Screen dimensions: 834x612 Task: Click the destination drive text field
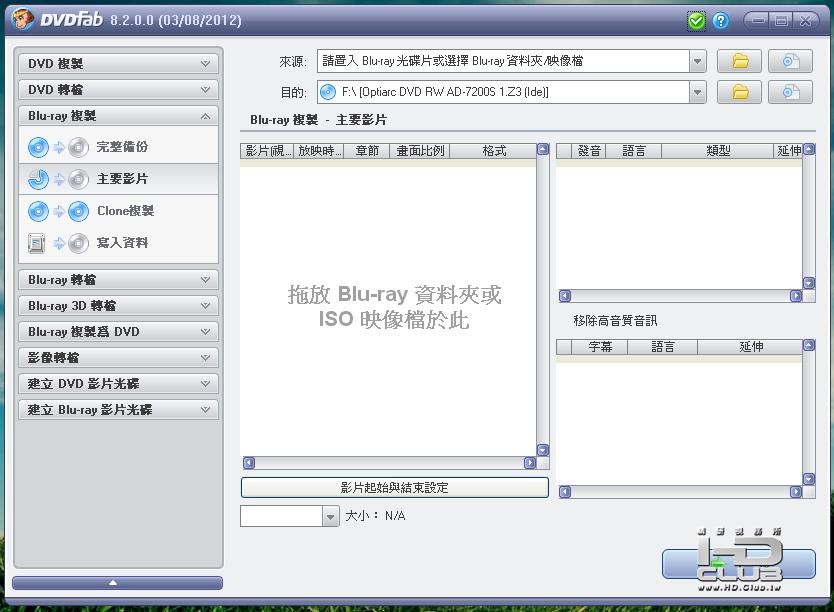pos(503,93)
